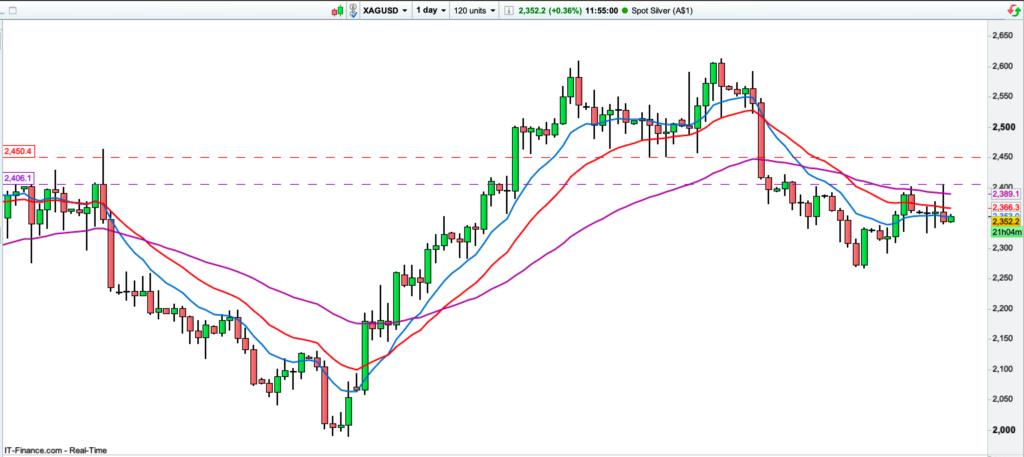Click the green market status dot
Screen dimensions: 1024x457
click(626, 10)
